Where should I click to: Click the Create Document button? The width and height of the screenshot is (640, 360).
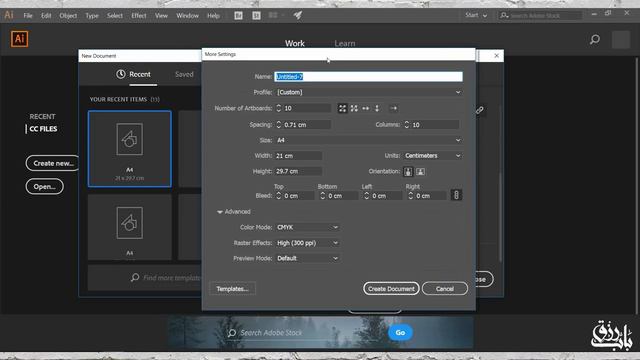pos(391,289)
